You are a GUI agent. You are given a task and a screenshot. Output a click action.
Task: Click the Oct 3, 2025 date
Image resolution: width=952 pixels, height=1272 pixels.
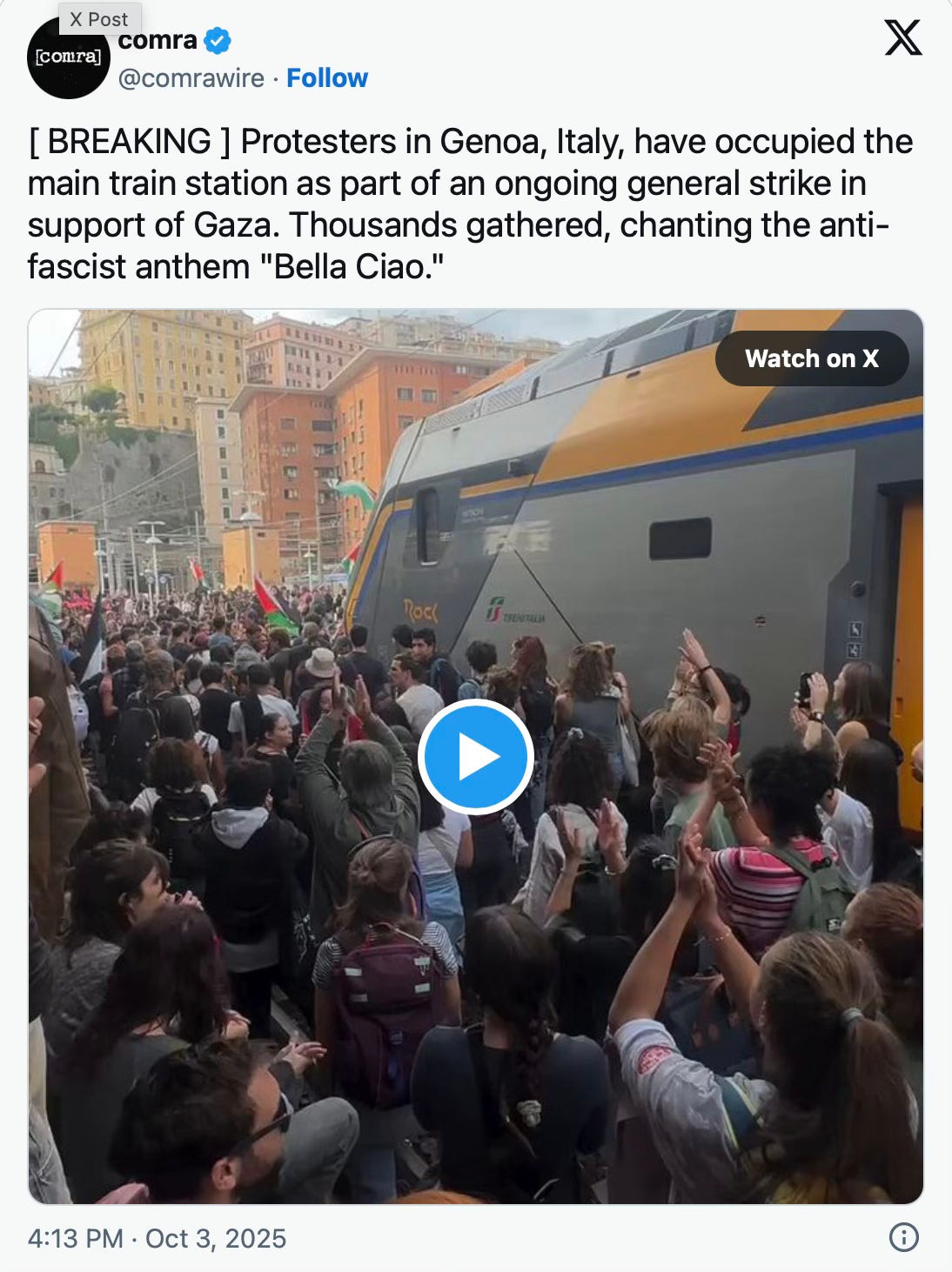point(216,1238)
